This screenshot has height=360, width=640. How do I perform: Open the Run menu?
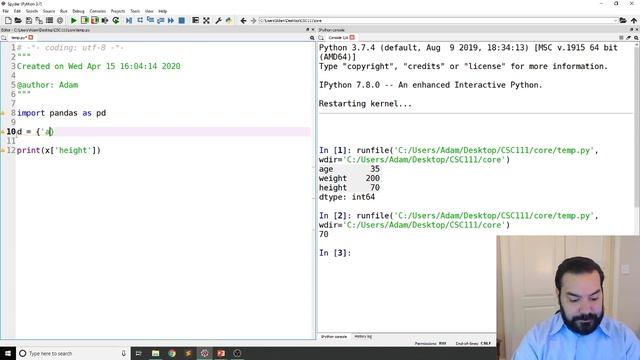(x=63, y=11)
